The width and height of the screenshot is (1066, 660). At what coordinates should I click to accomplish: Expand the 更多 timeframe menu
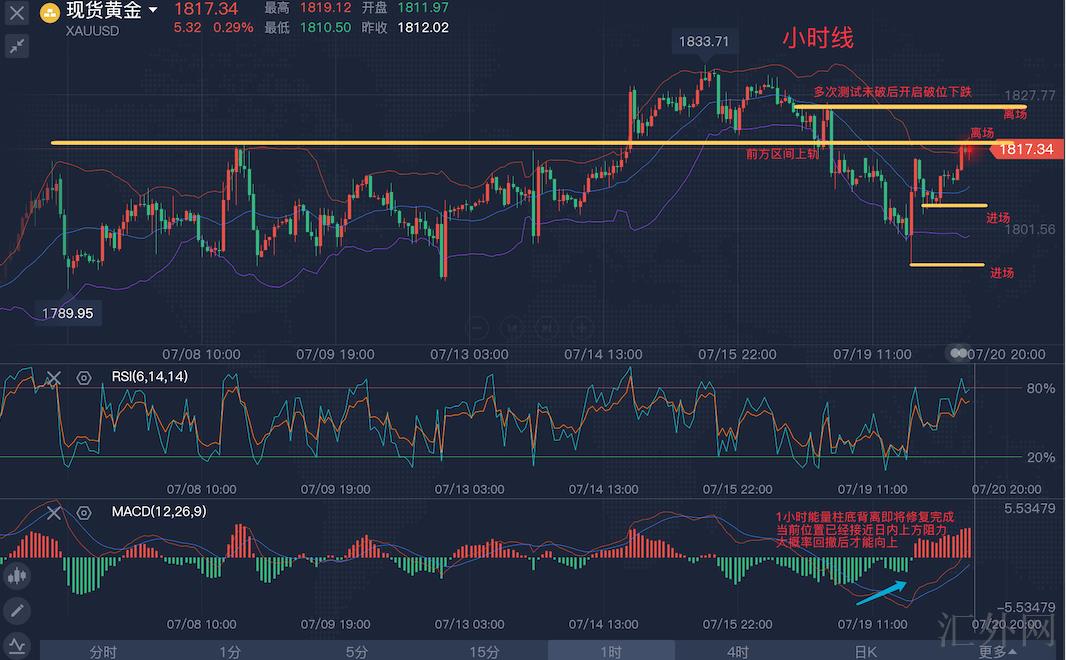coord(992,651)
